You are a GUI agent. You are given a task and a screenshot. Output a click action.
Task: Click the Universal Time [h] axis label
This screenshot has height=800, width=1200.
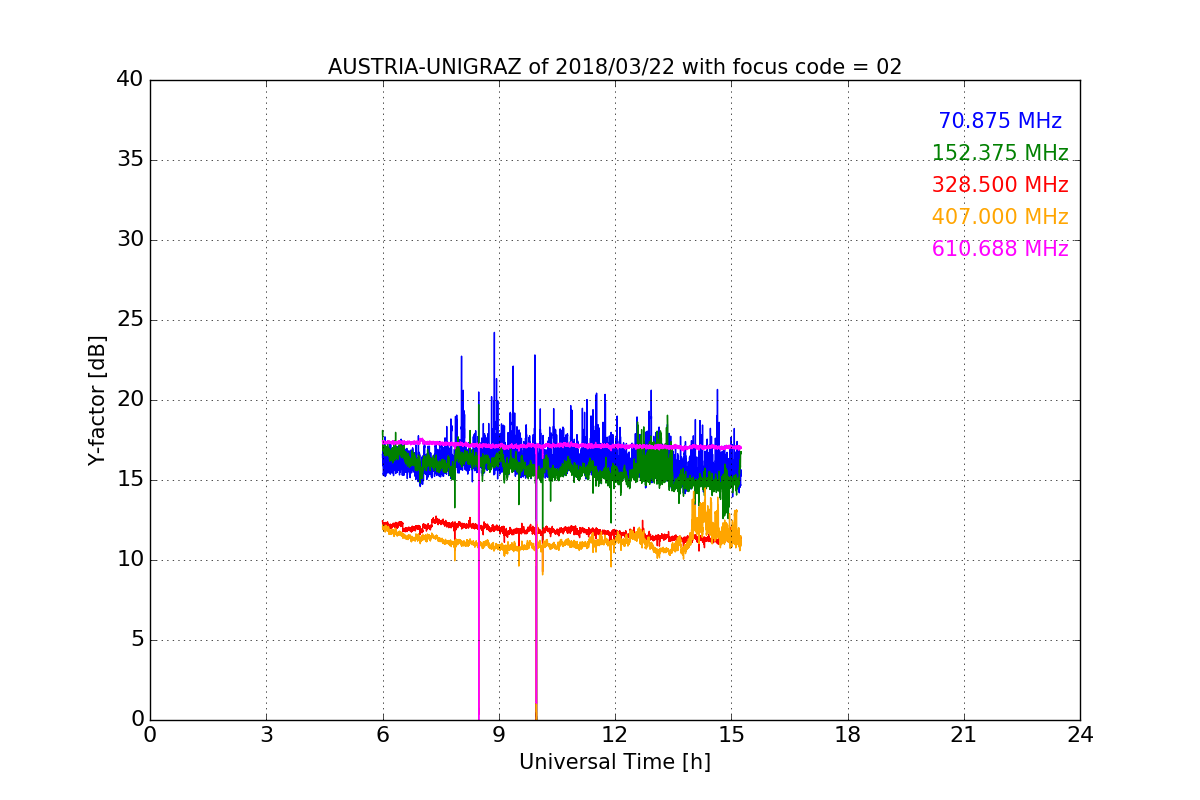pyautogui.click(x=615, y=762)
